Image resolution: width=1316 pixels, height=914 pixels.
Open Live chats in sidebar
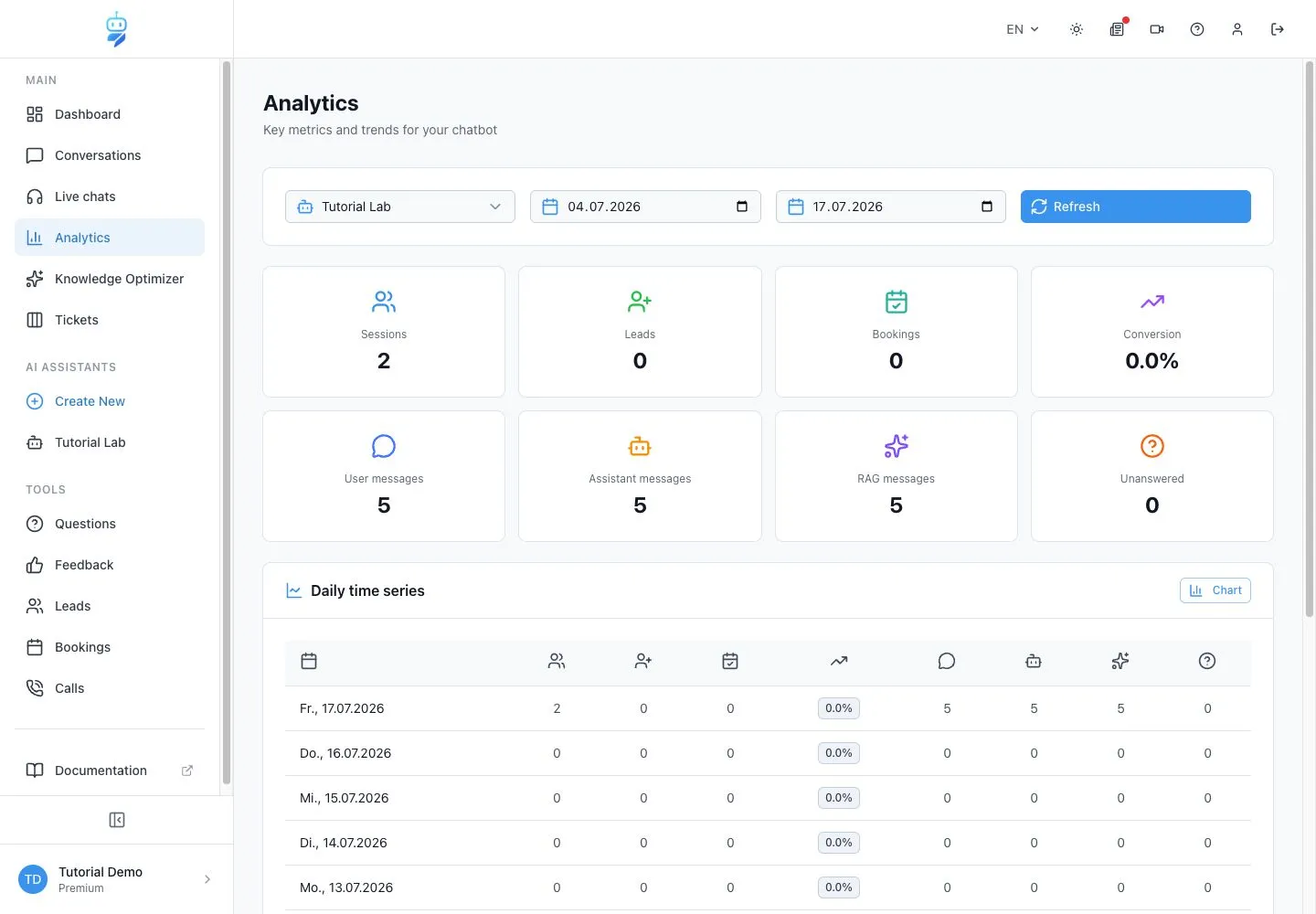[110, 197]
